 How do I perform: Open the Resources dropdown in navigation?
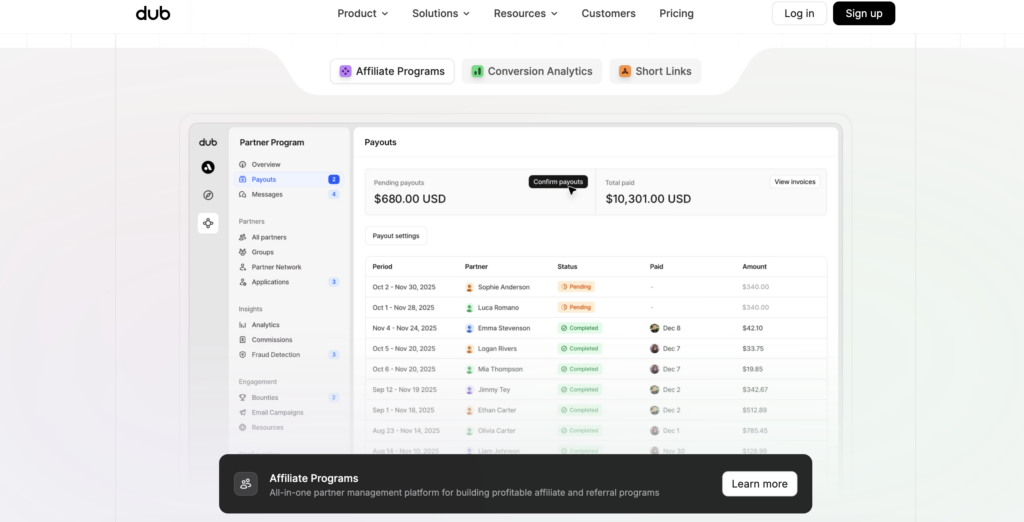(x=526, y=13)
